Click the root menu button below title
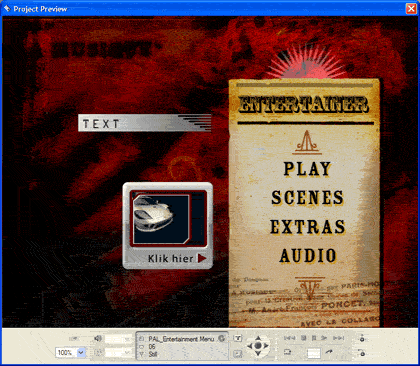Image resolution: width=420 pixels, height=366 pixels. [x=237, y=354]
